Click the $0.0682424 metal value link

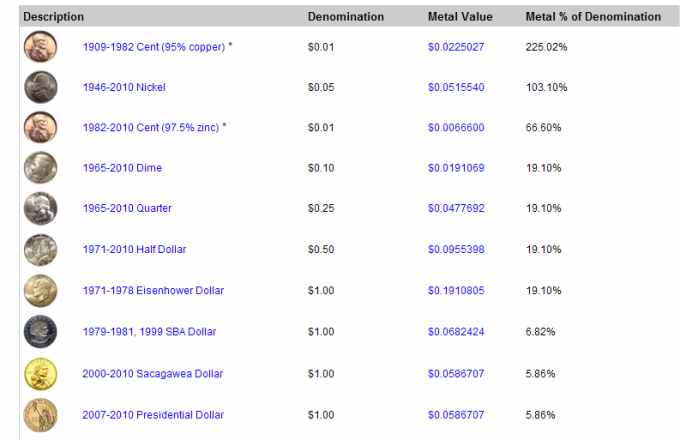[x=456, y=332]
